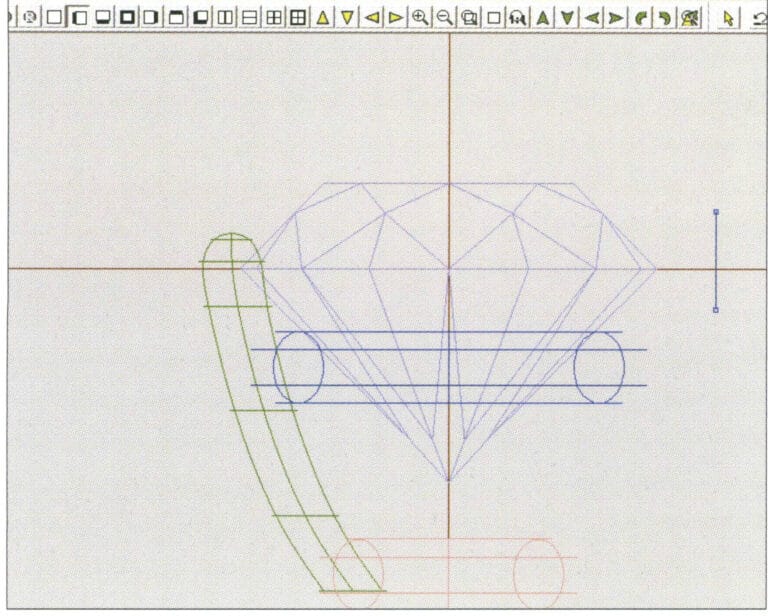Select the right-shaded square view icon
Image resolution: width=768 pixels, height=616 pixels.
pos(150,18)
